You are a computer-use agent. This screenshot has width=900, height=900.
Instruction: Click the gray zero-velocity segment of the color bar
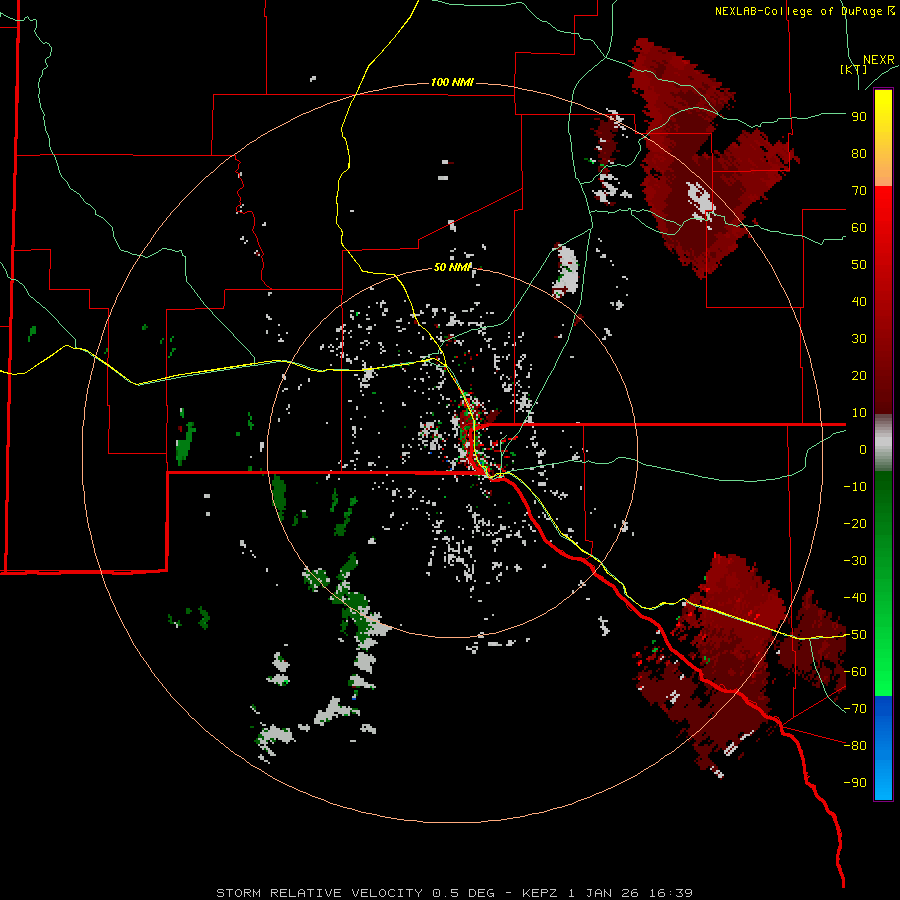[x=883, y=443]
